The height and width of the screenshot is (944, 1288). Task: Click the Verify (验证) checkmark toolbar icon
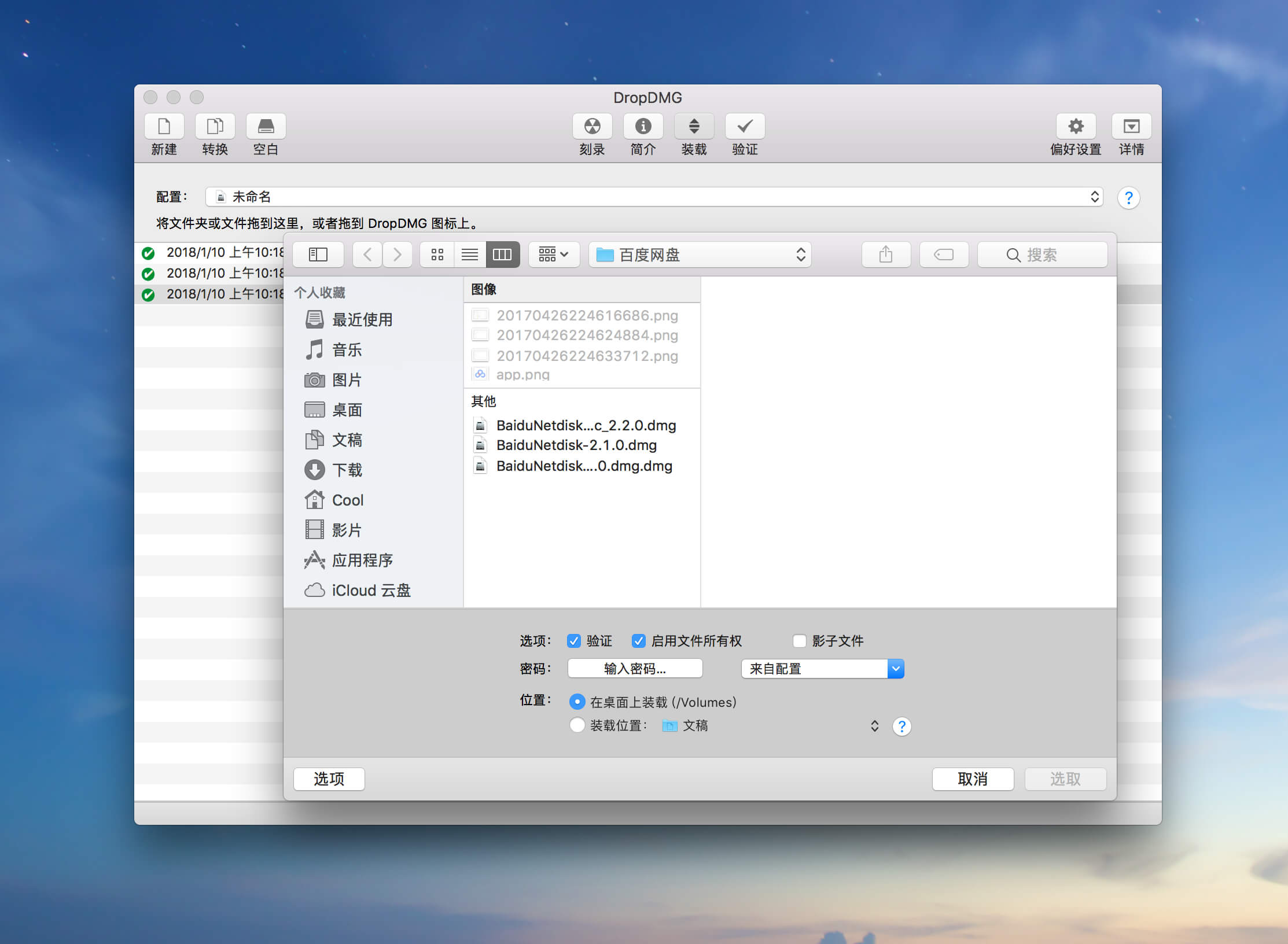(x=745, y=126)
